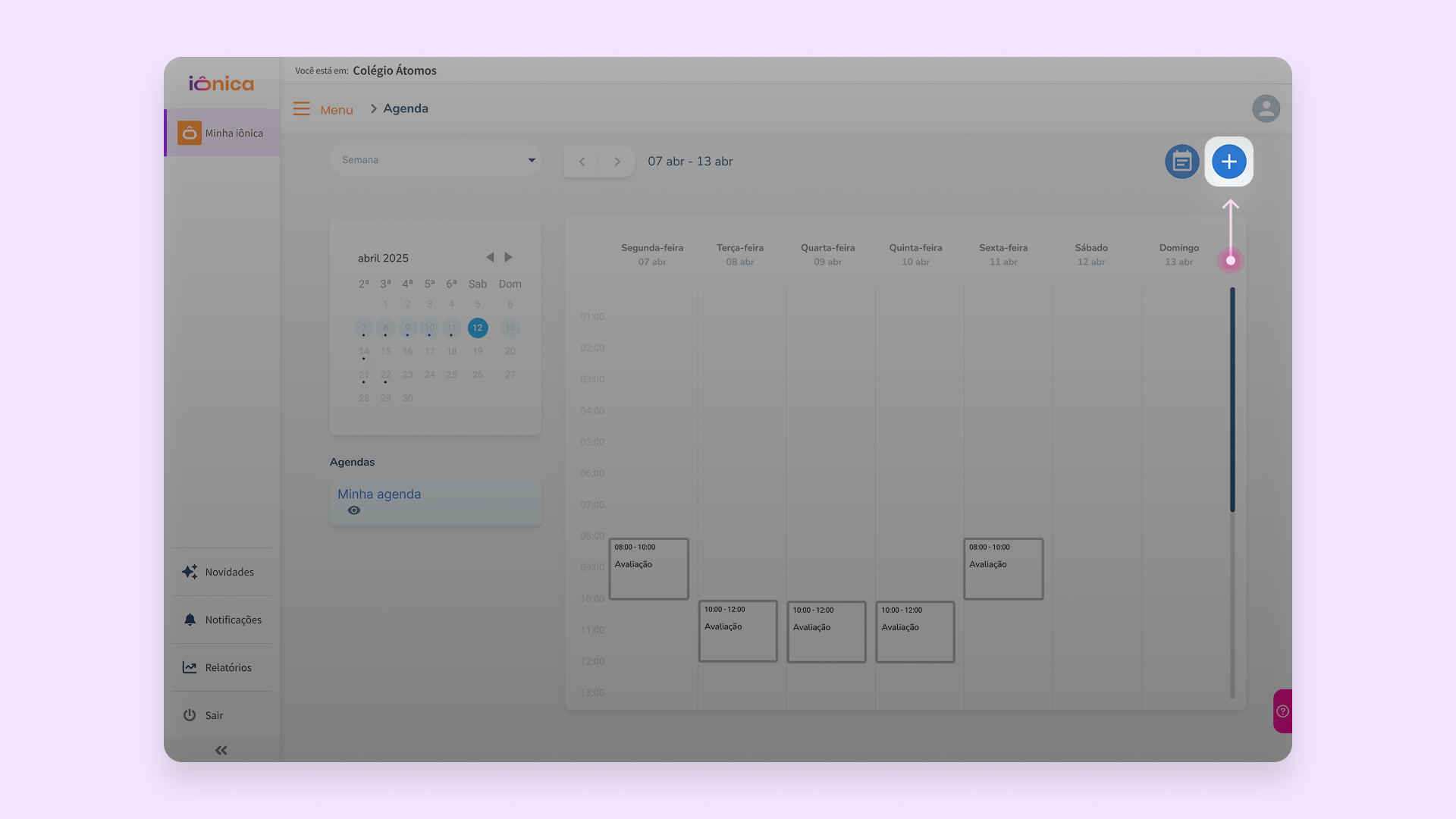Open the Semana view dropdown
Viewport: 1456px width, 819px height.
click(x=435, y=160)
